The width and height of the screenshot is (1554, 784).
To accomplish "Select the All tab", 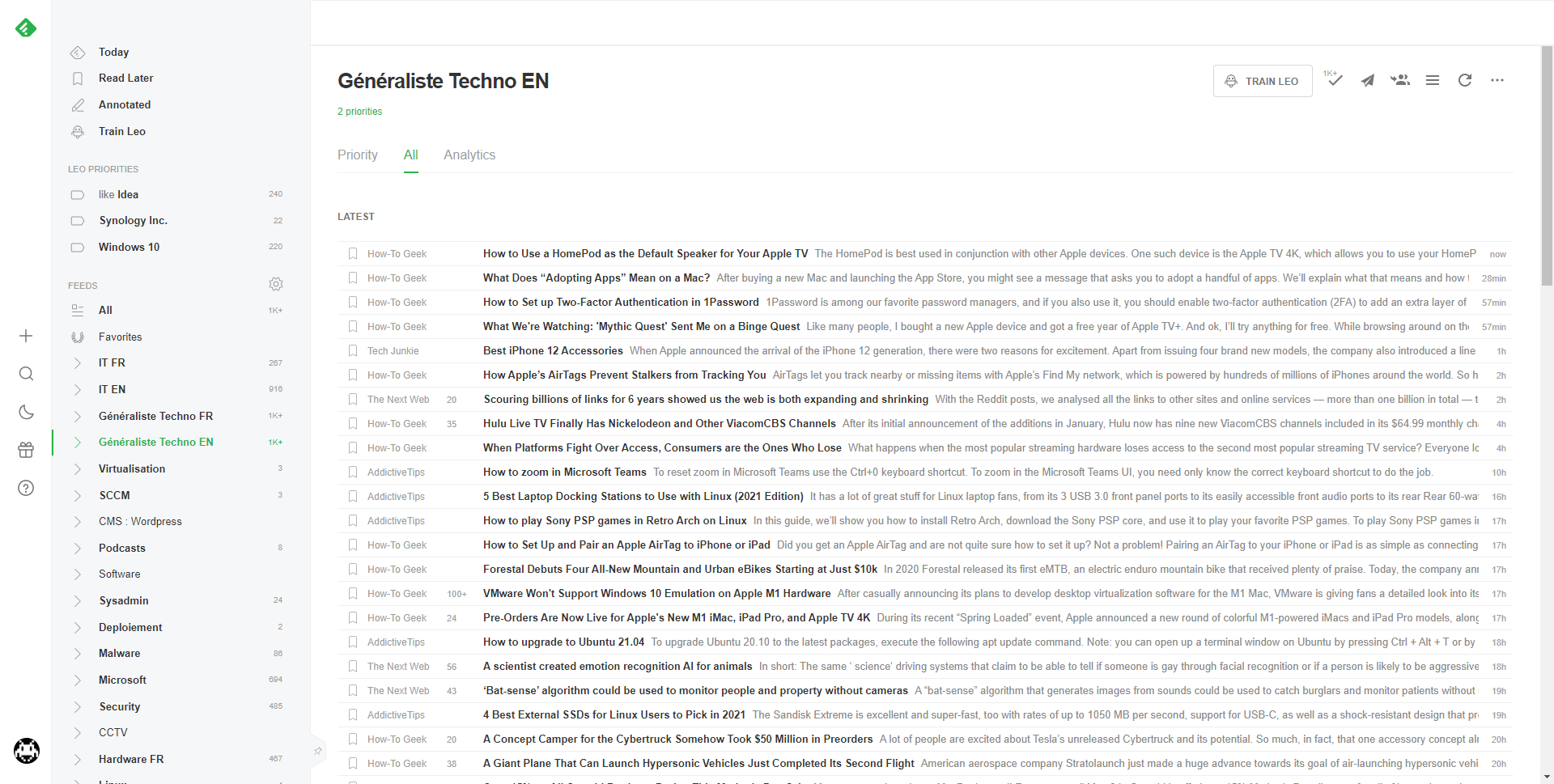I will pos(411,155).
